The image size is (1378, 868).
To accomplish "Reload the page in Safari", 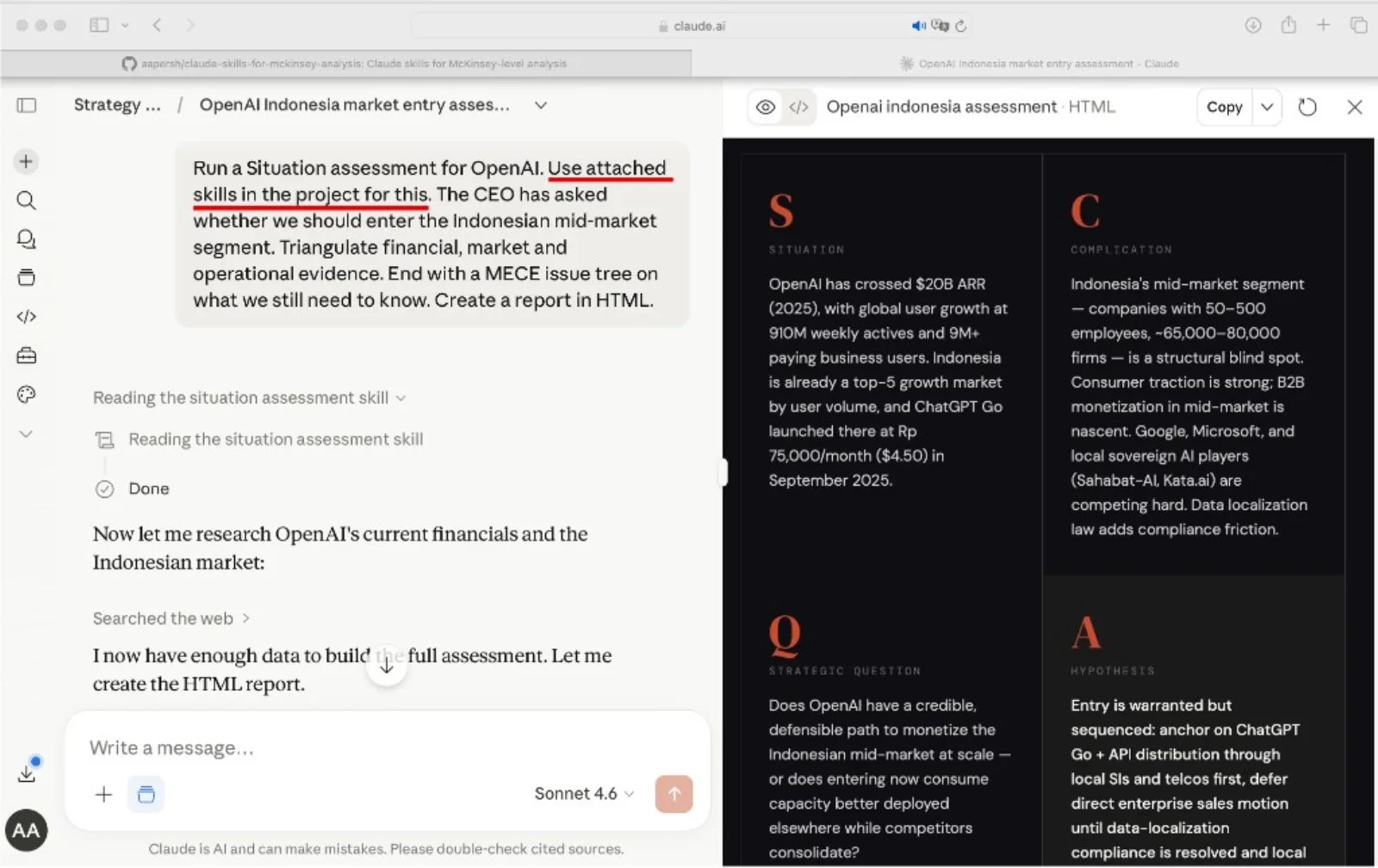I will click(x=961, y=26).
